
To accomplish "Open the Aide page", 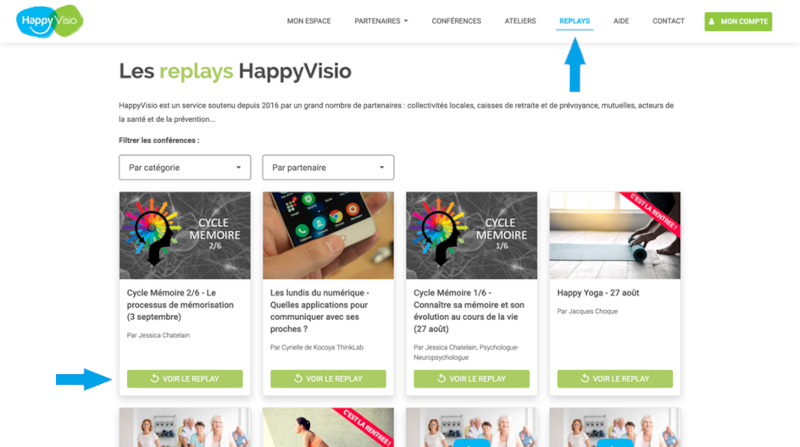I will [621, 21].
